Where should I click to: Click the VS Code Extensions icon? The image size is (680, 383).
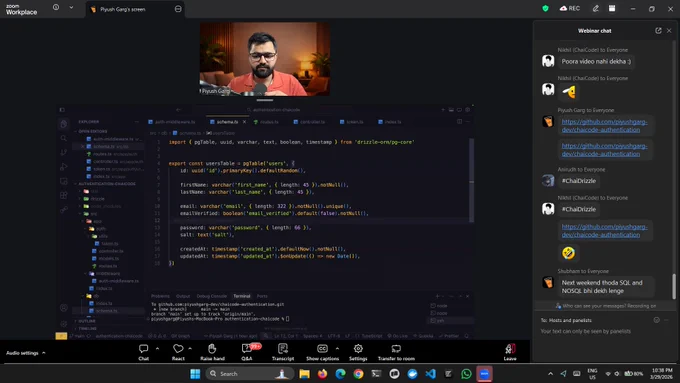click(x=64, y=195)
